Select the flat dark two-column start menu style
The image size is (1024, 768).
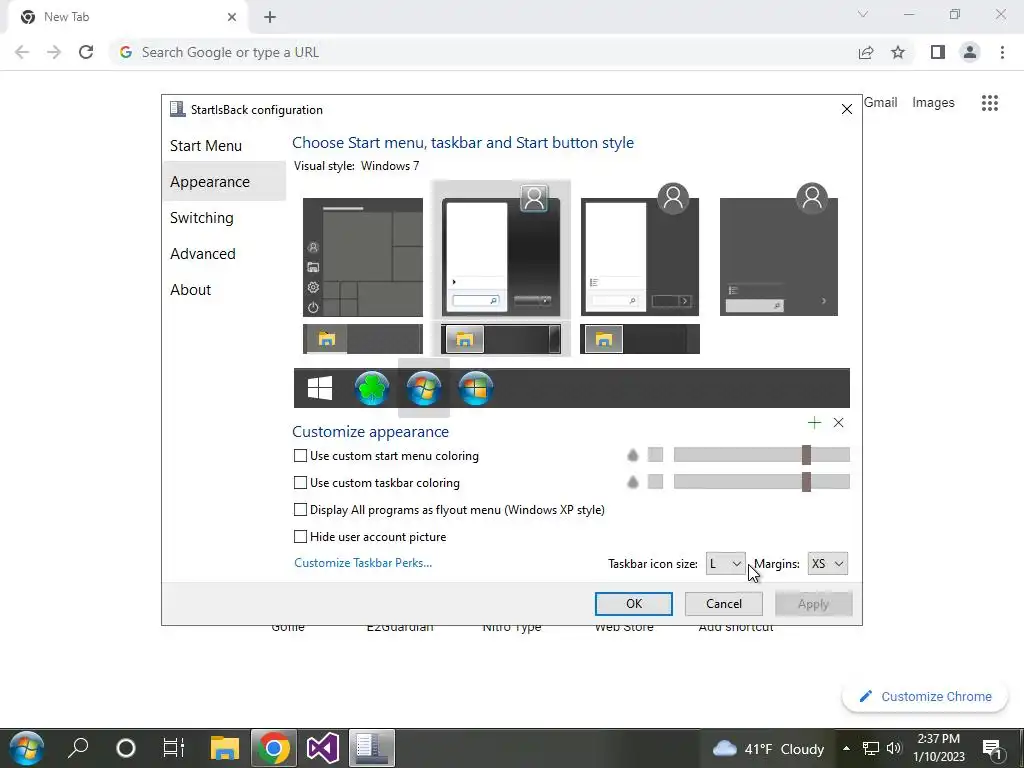click(x=640, y=251)
